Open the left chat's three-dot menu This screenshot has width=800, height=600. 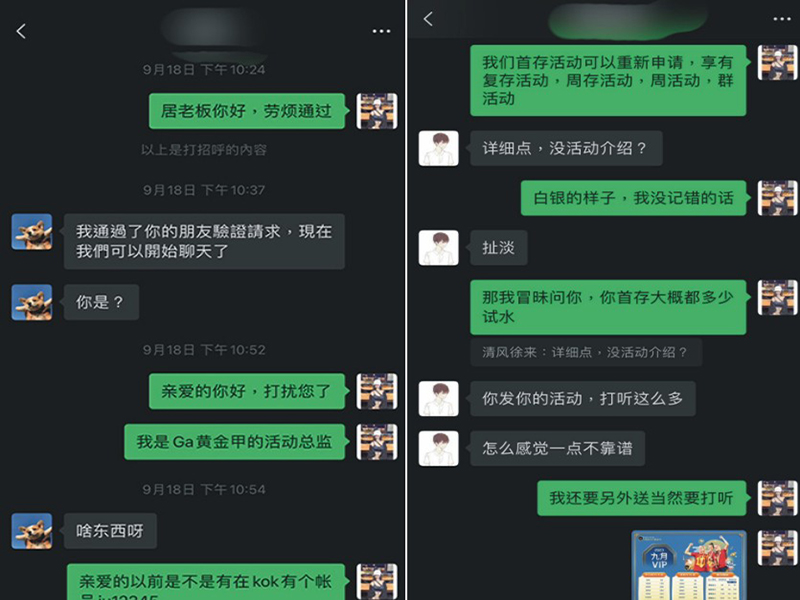(x=381, y=31)
